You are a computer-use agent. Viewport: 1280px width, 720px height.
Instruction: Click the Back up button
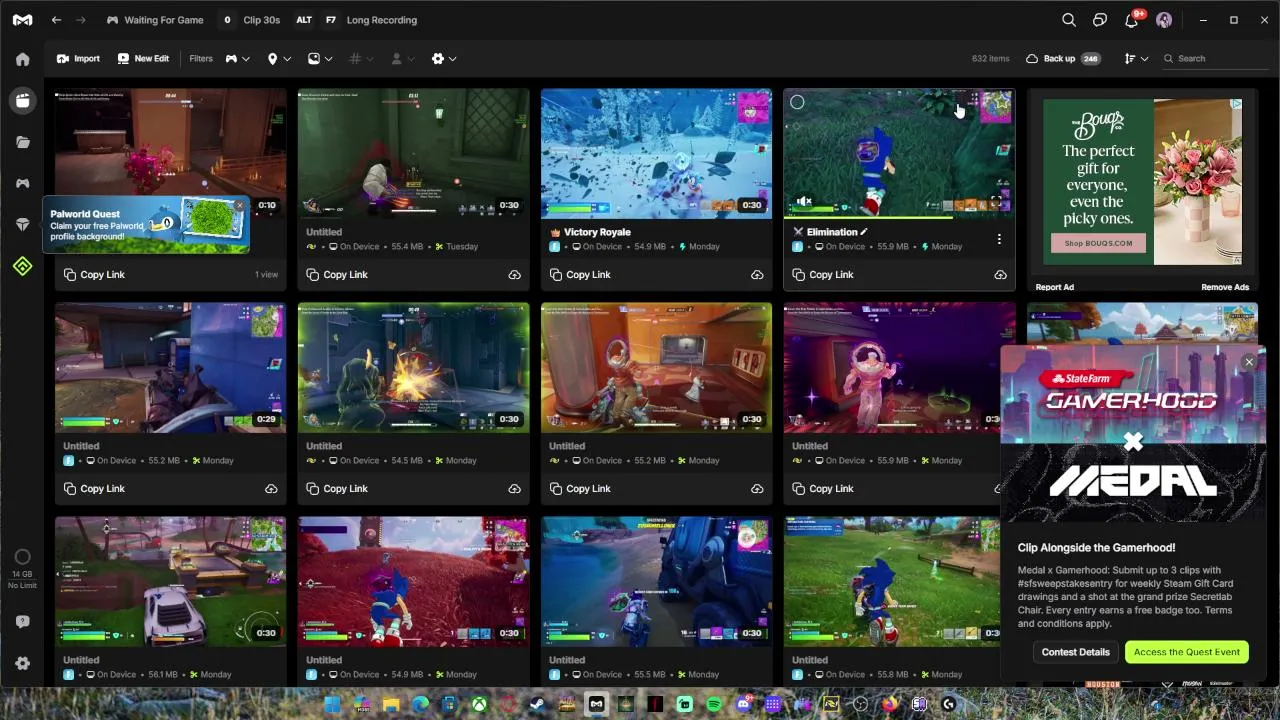point(1062,59)
